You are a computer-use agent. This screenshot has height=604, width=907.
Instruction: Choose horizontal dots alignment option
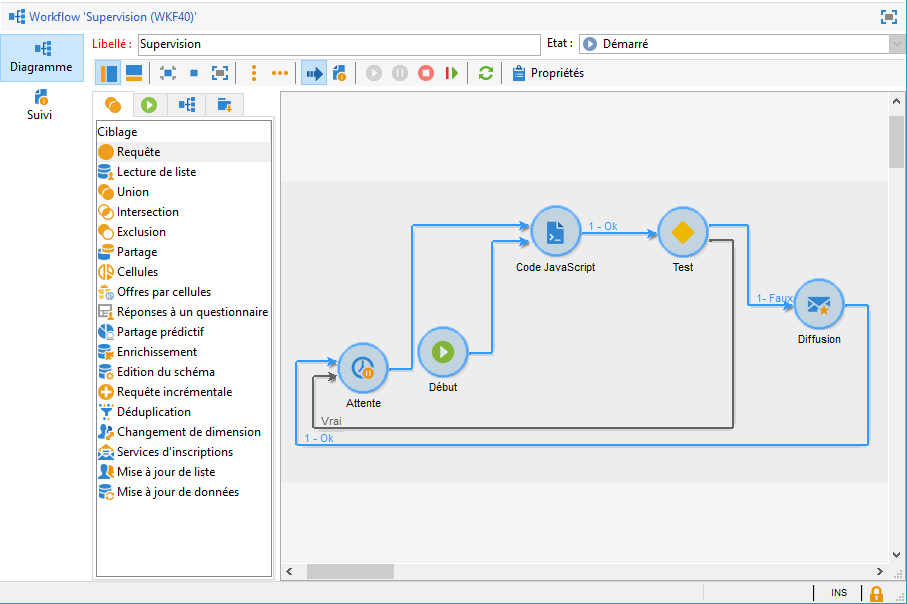click(280, 73)
